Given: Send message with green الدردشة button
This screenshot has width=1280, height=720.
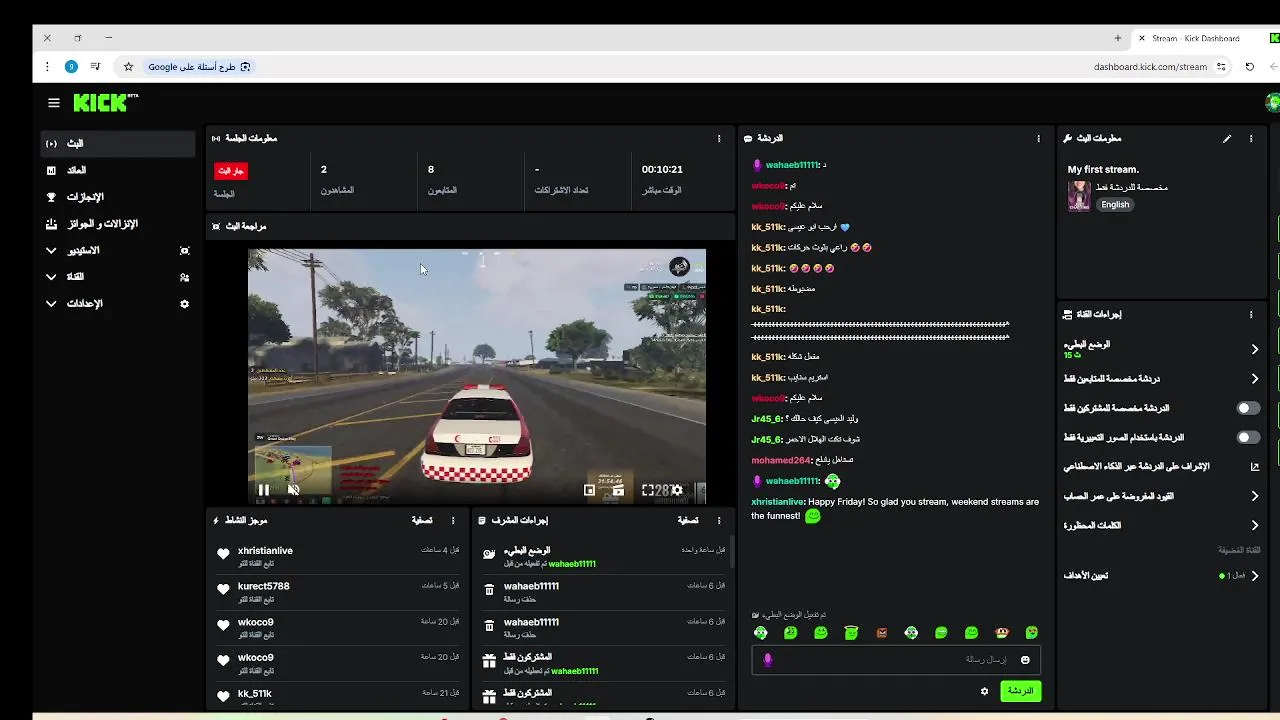Looking at the screenshot, I should click(x=1020, y=691).
